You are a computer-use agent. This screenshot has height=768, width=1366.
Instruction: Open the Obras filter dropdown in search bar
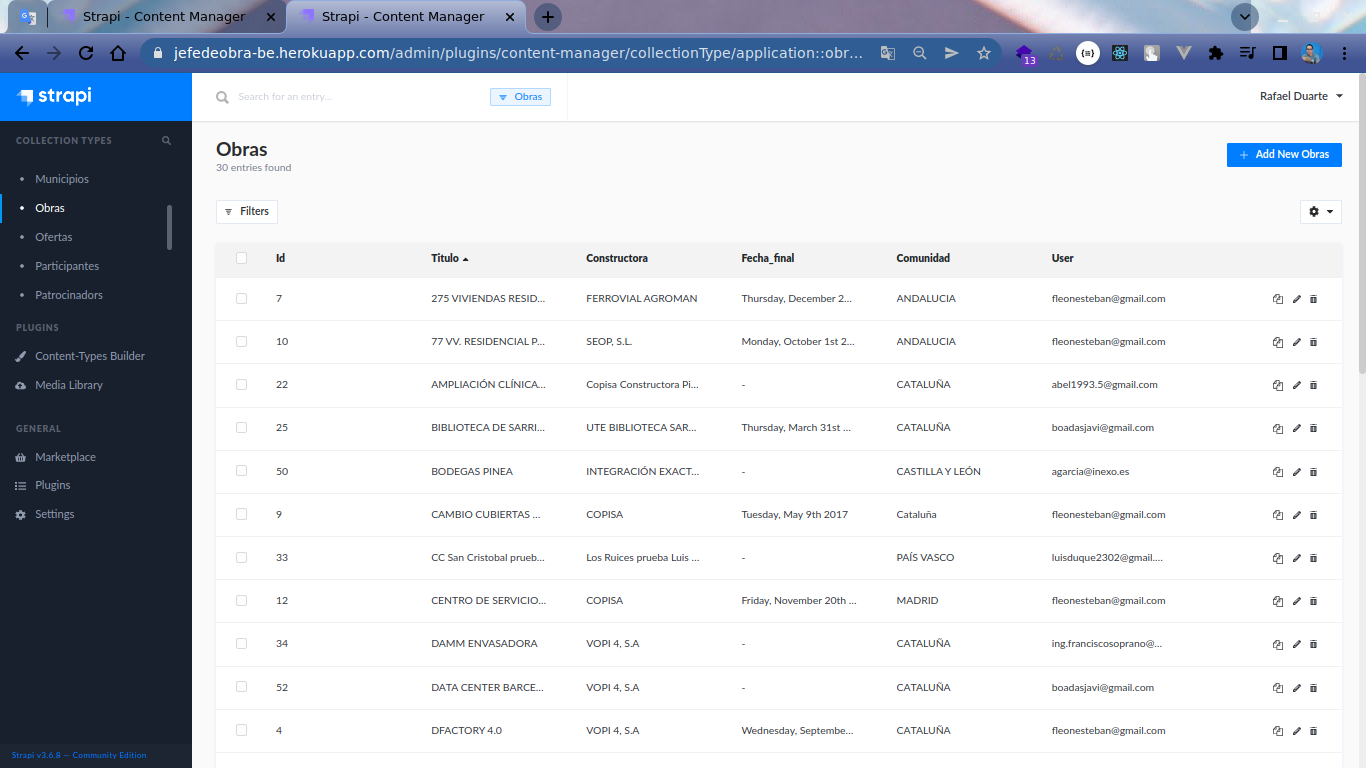[520, 97]
